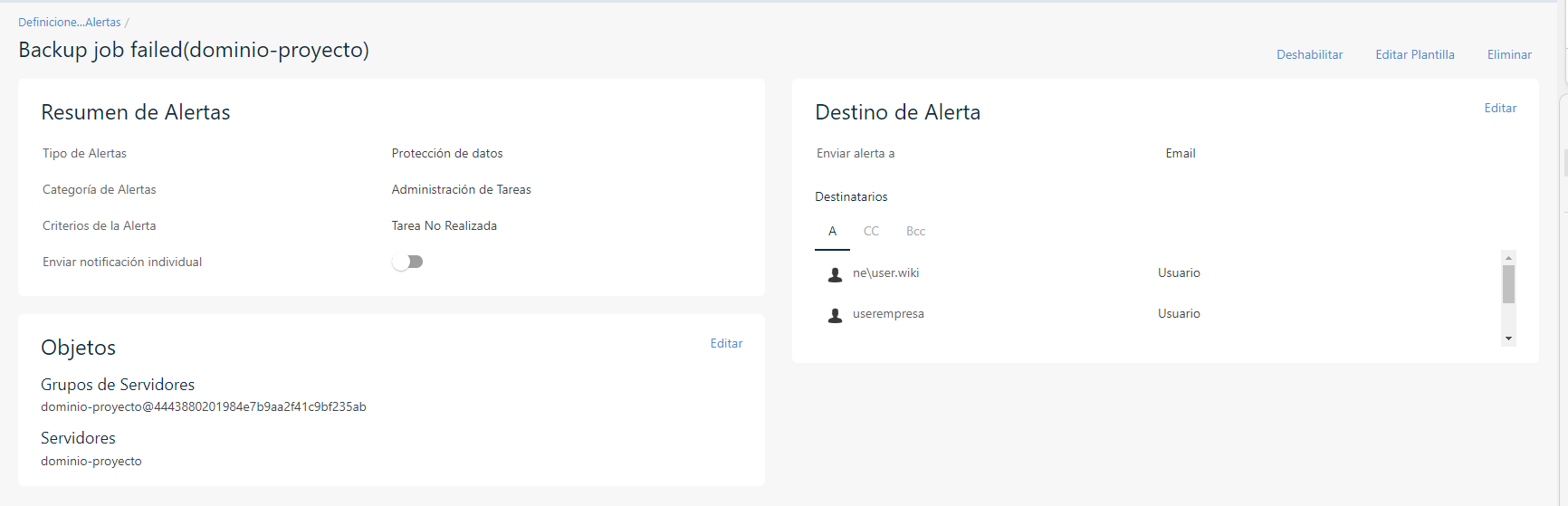Click the Backup job failed page title
Image resolution: width=1568 pixels, height=506 pixels.
coord(194,50)
